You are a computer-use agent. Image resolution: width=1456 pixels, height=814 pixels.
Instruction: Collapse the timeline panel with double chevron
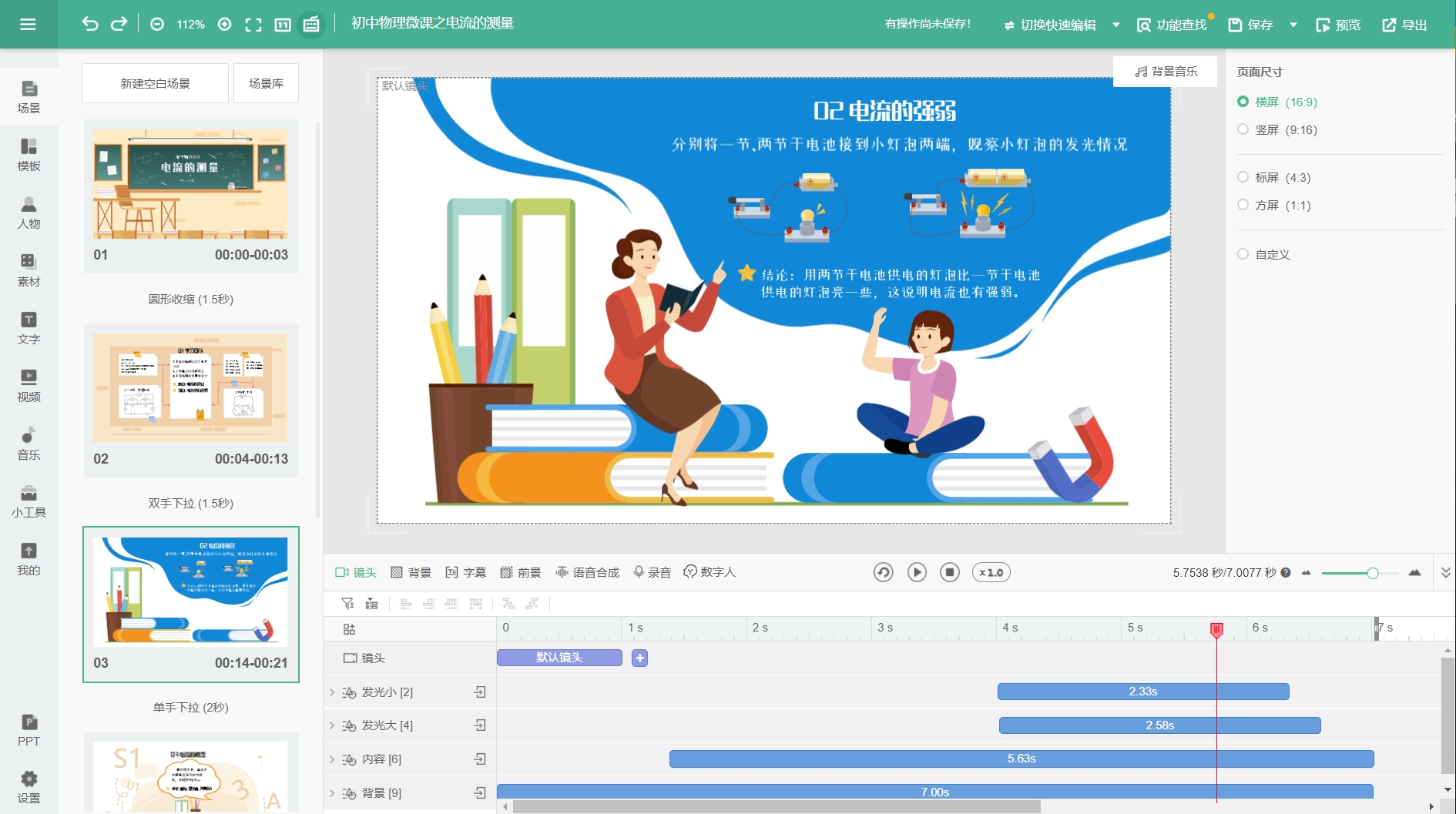click(1446, 572)
